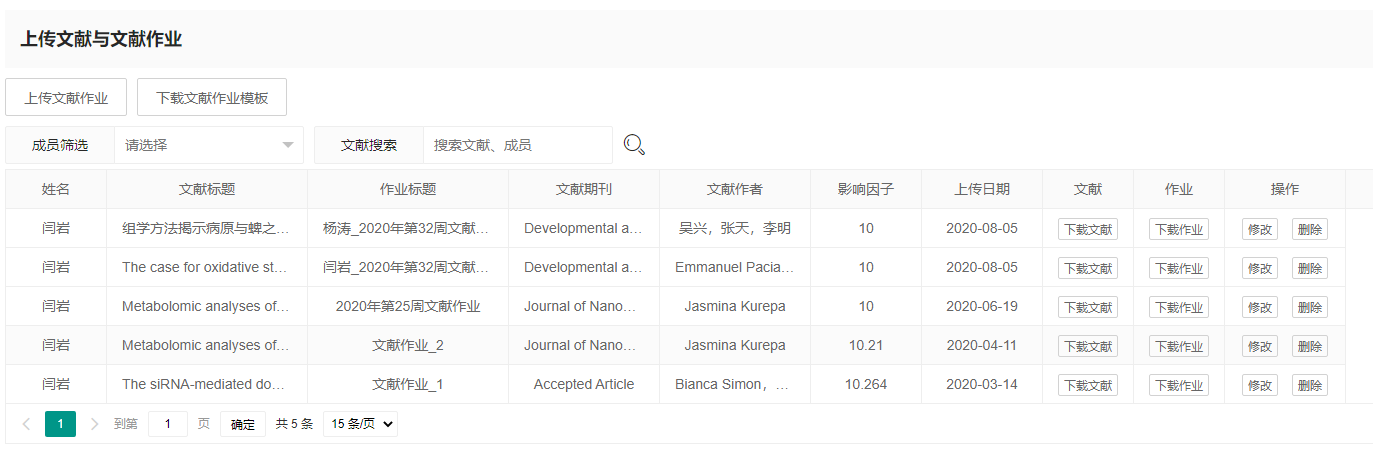Click the 成员筛选 label
This screenshot has width=1373, height=459.
(x=60, y=145)
